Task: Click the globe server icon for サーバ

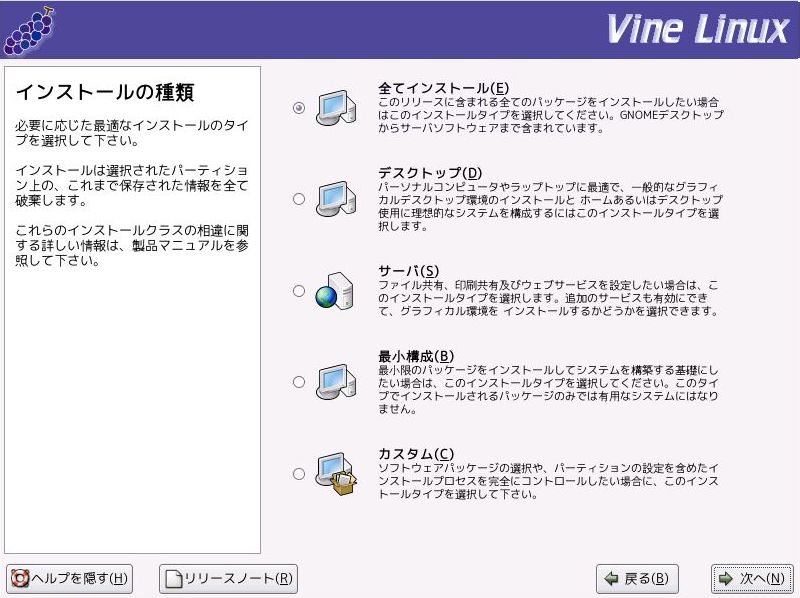Action: click(335, 291)
